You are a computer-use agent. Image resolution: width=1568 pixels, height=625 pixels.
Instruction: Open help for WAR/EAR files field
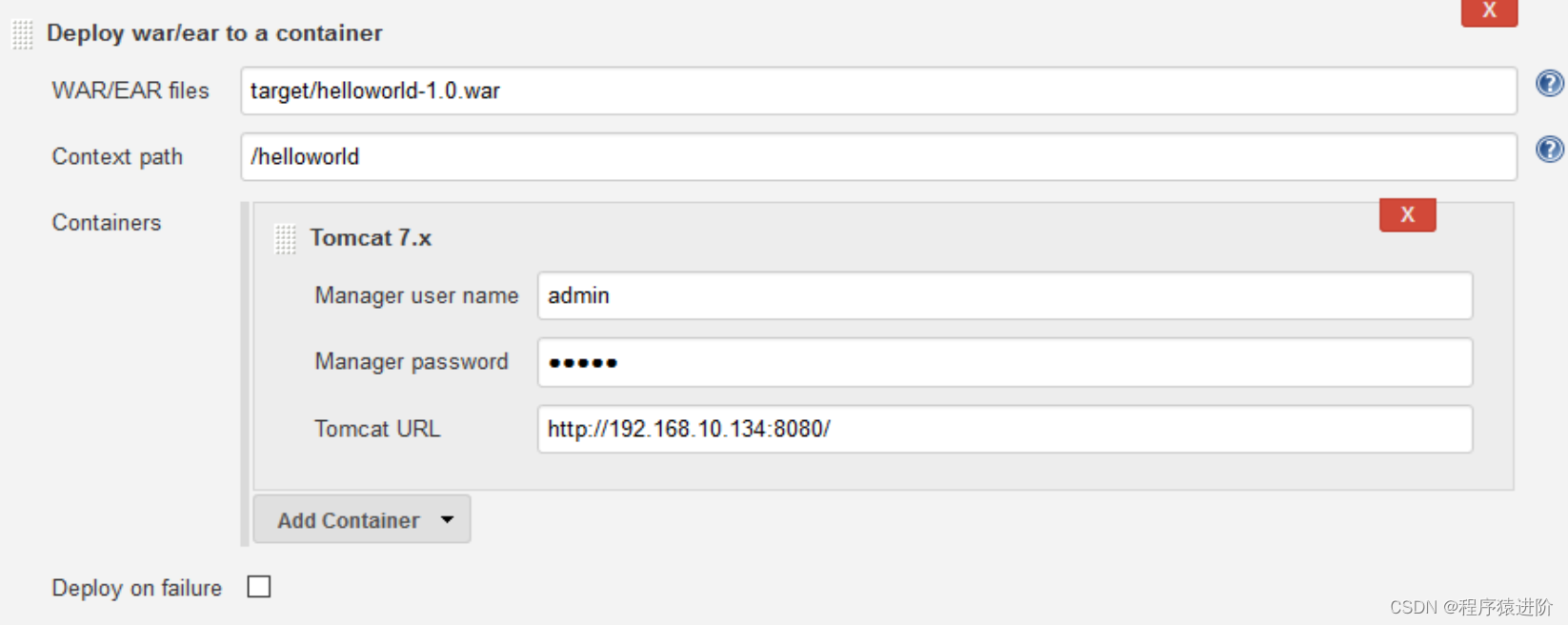(1549, 84)
